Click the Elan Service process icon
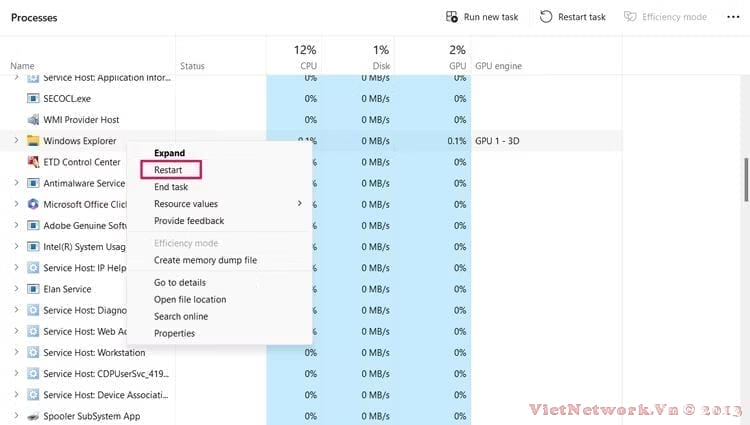The image size is (750, 425). 33,289
